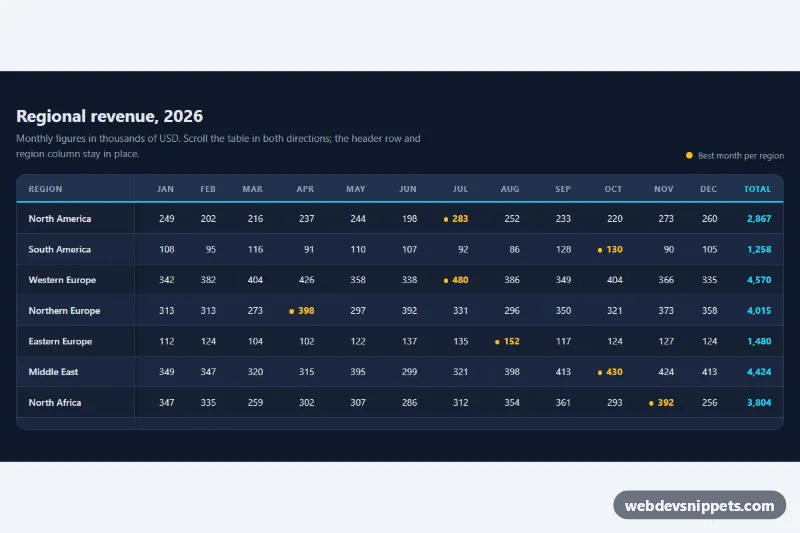800x533 pixels.
Task: Click South America February value 95
Action: (211, 249)
